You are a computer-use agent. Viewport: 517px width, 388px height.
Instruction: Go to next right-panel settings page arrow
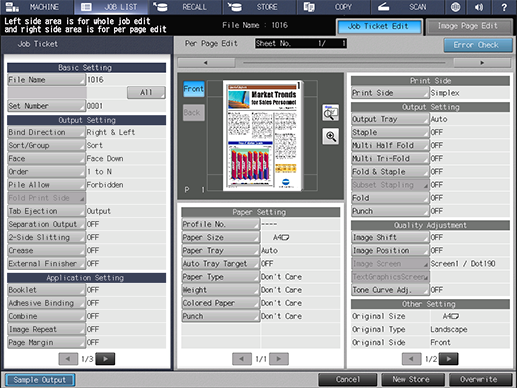pyautogui.click(x=448, y=359)
